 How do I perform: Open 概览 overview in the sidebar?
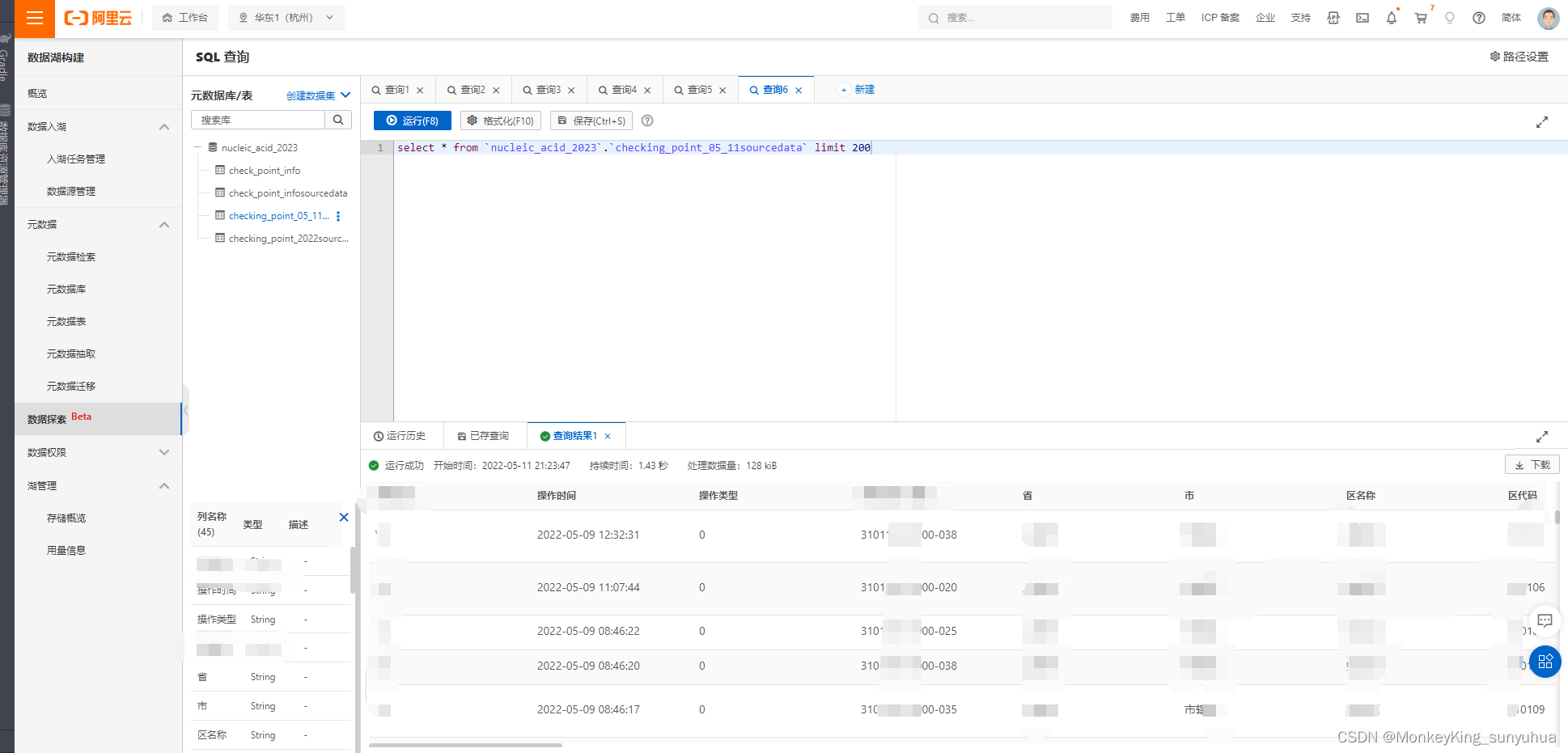[37, 94]
